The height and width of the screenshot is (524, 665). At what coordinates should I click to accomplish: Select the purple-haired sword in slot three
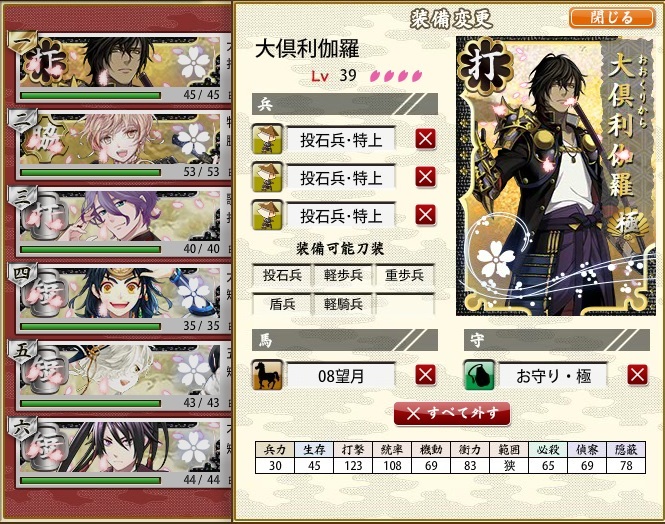[x=120, y=222]
